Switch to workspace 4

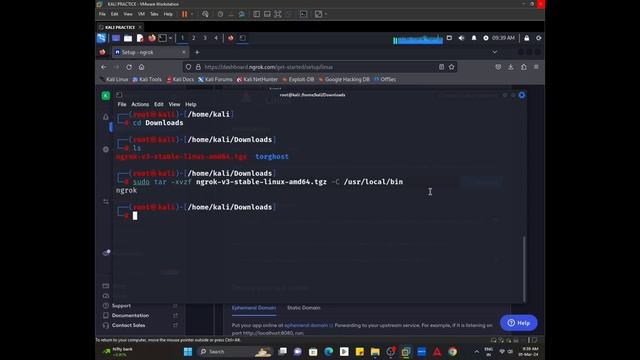(x=216, y=38)
